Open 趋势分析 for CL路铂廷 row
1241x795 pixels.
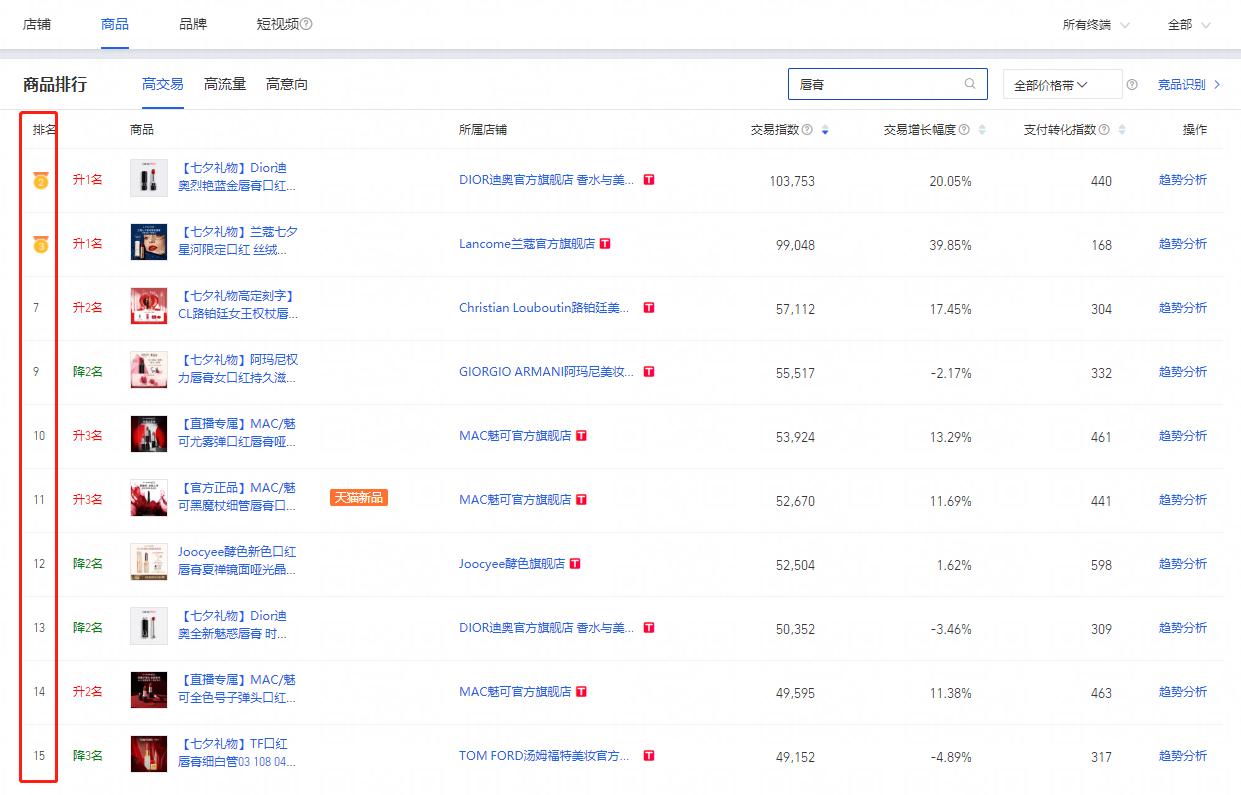coord(1183,308)
